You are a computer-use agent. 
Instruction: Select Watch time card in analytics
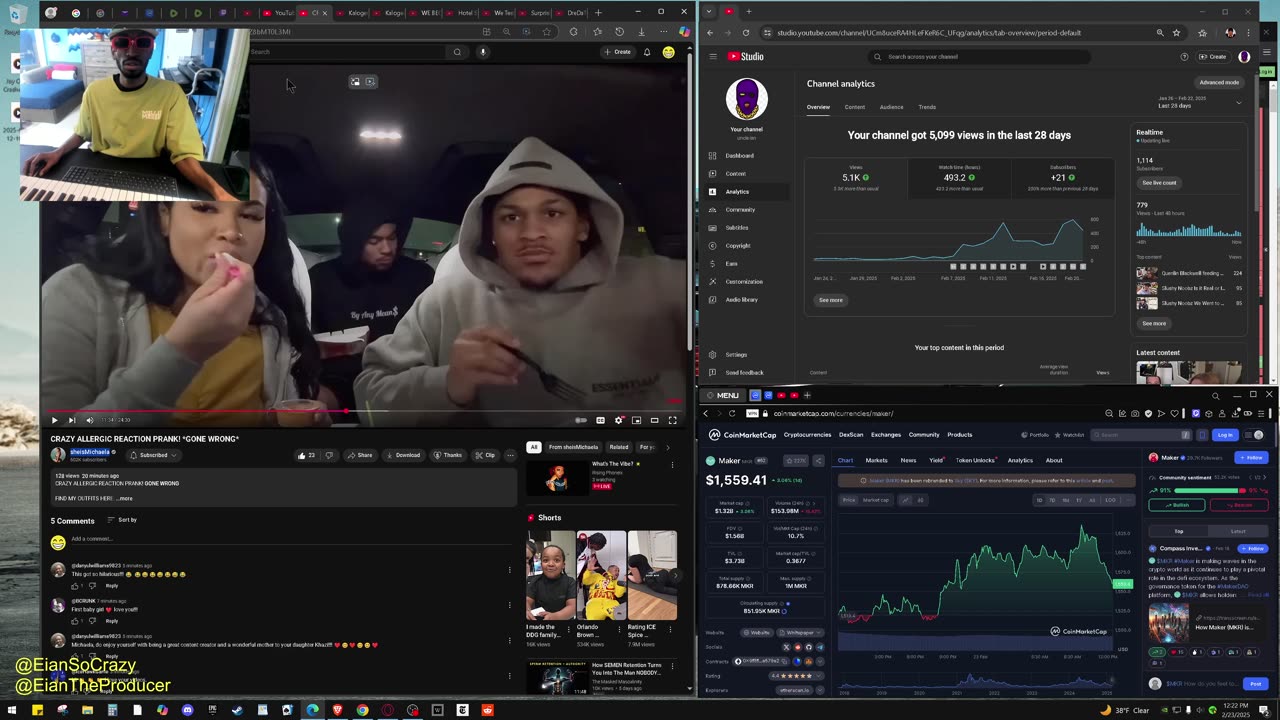(x=958, y=177)
